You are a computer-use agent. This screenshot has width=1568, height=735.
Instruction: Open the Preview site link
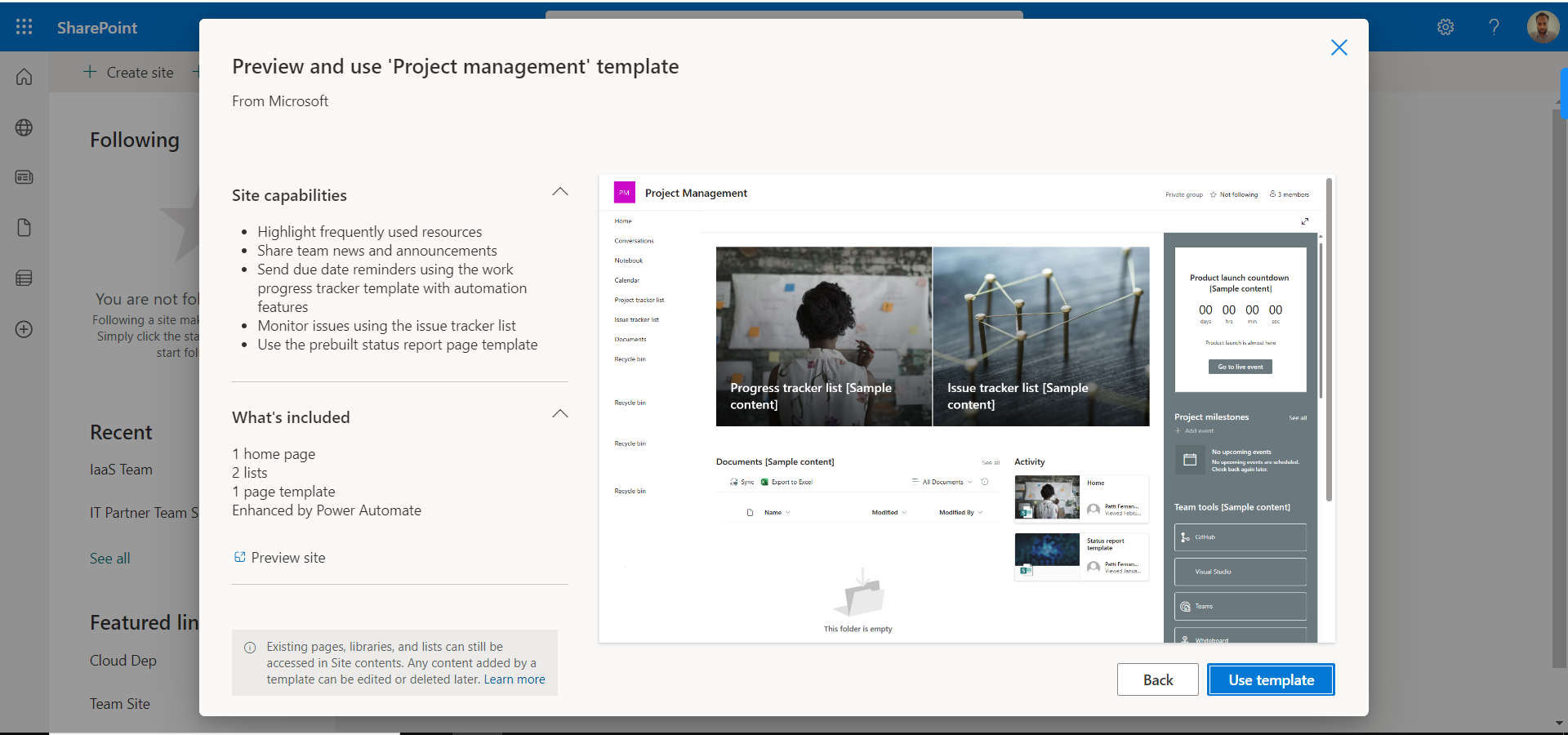tap(287, 558)
